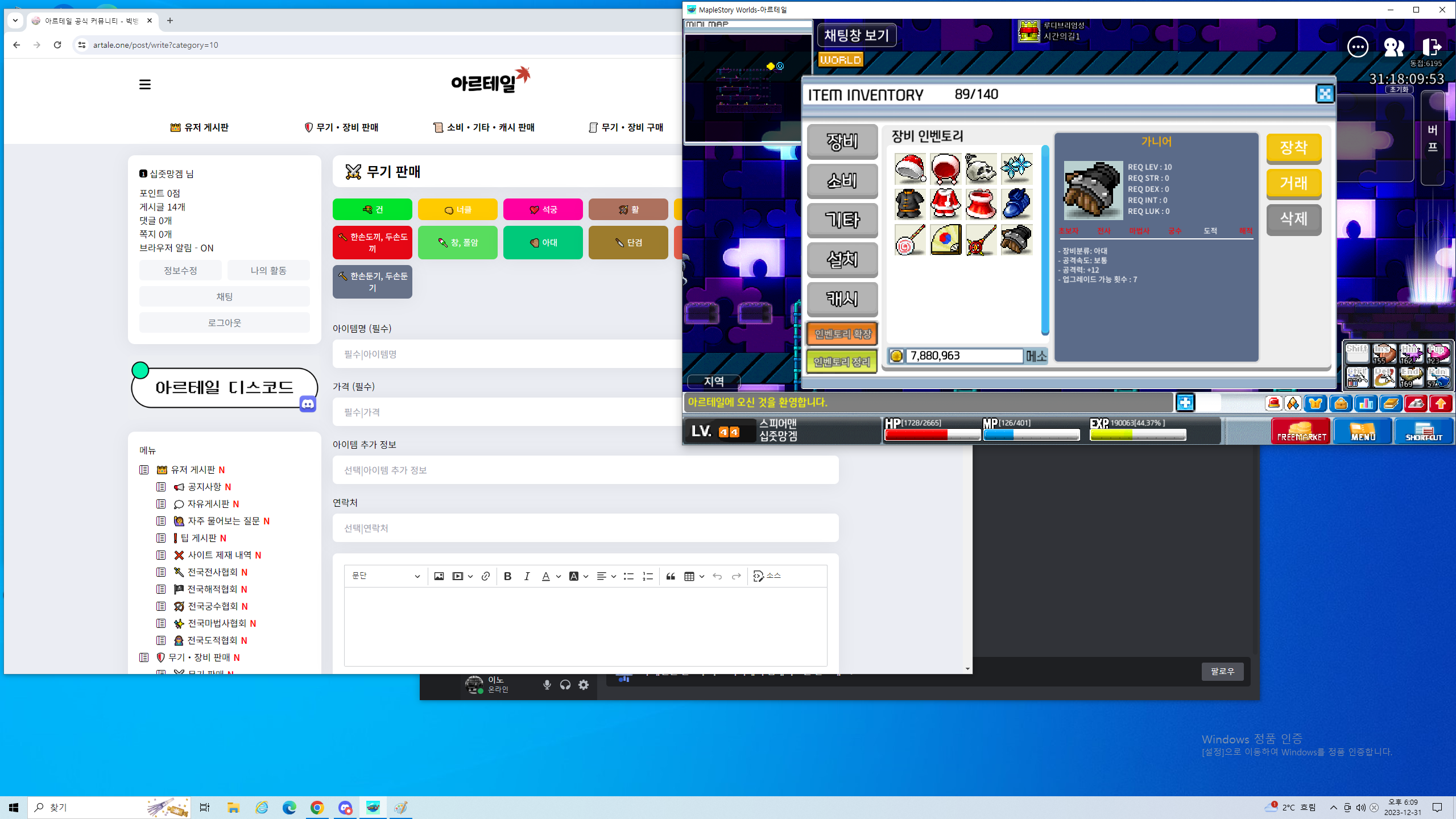The image size is (1456, 819).
Task: Click the 아이템명 input field
Action: pos(507,354)
